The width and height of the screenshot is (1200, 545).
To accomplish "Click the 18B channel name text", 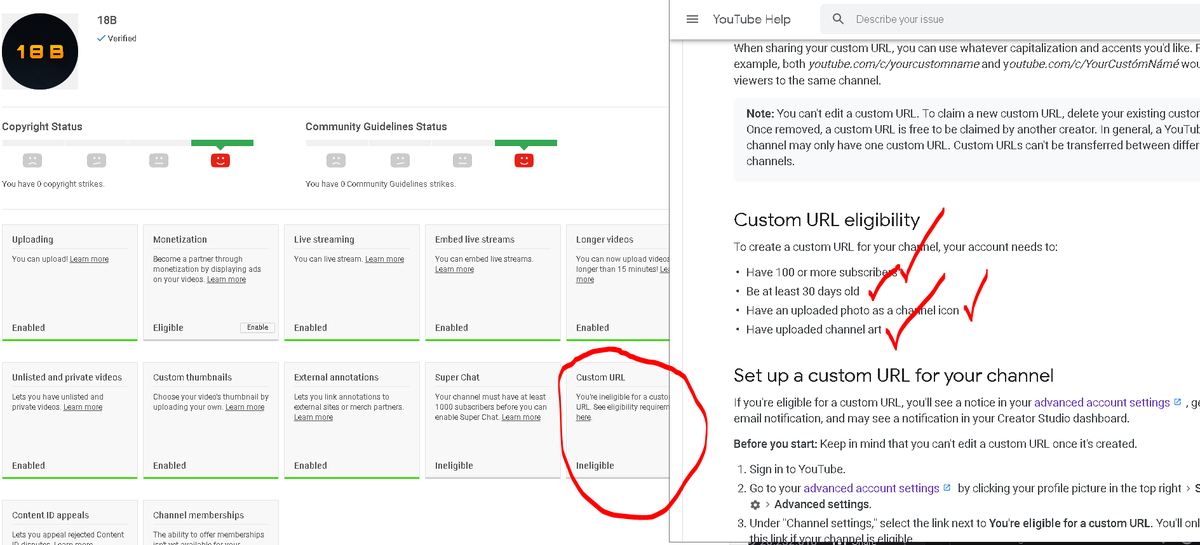I will coord(107,20).
